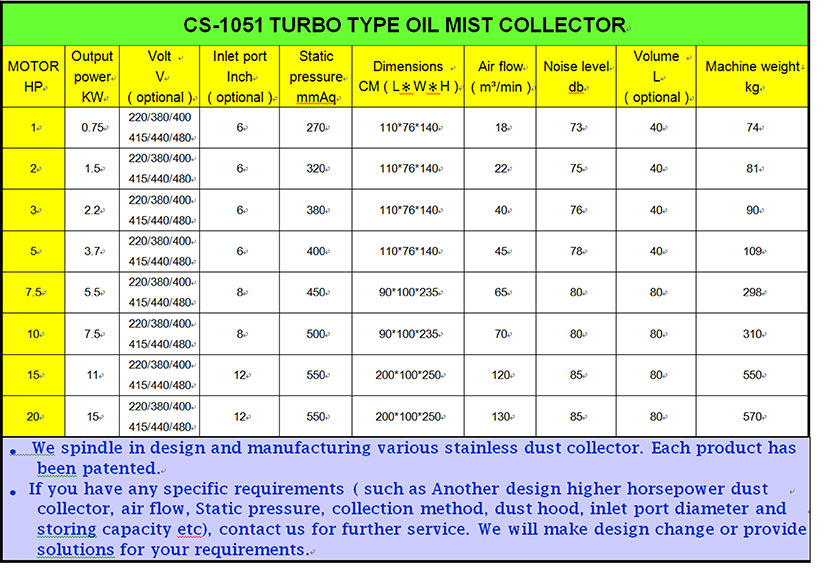This screenshot has width=830, height=569.
Task: Click air flow value '70'
Action: point(501,334)
